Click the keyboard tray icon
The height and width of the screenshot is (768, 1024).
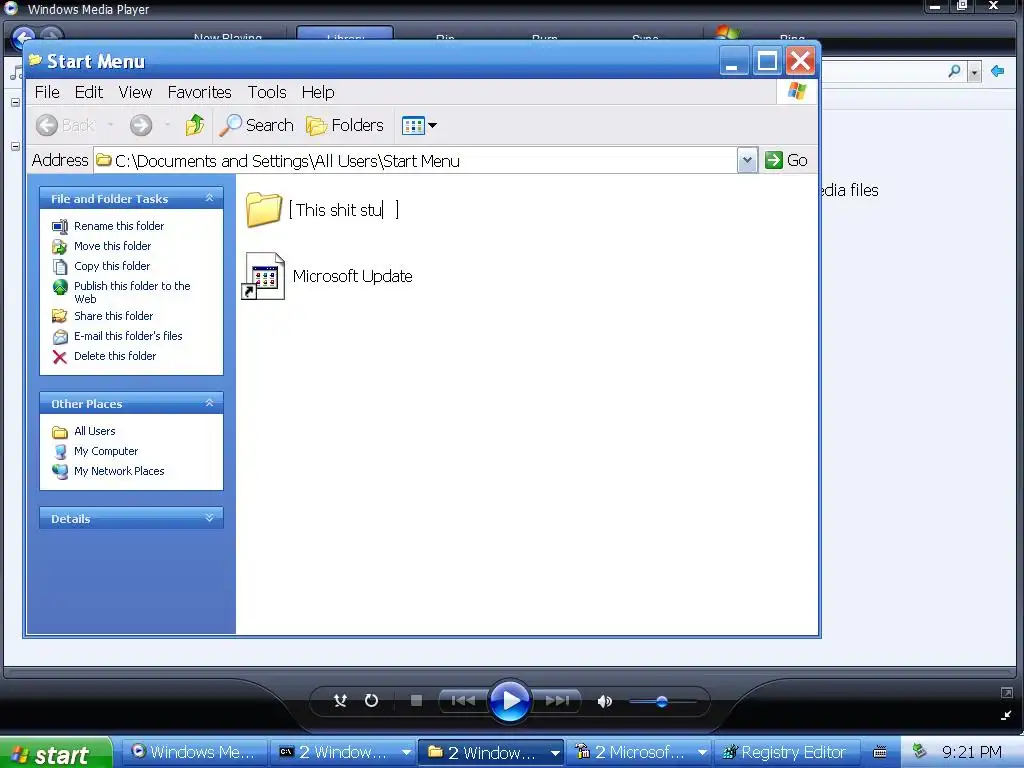880,752
